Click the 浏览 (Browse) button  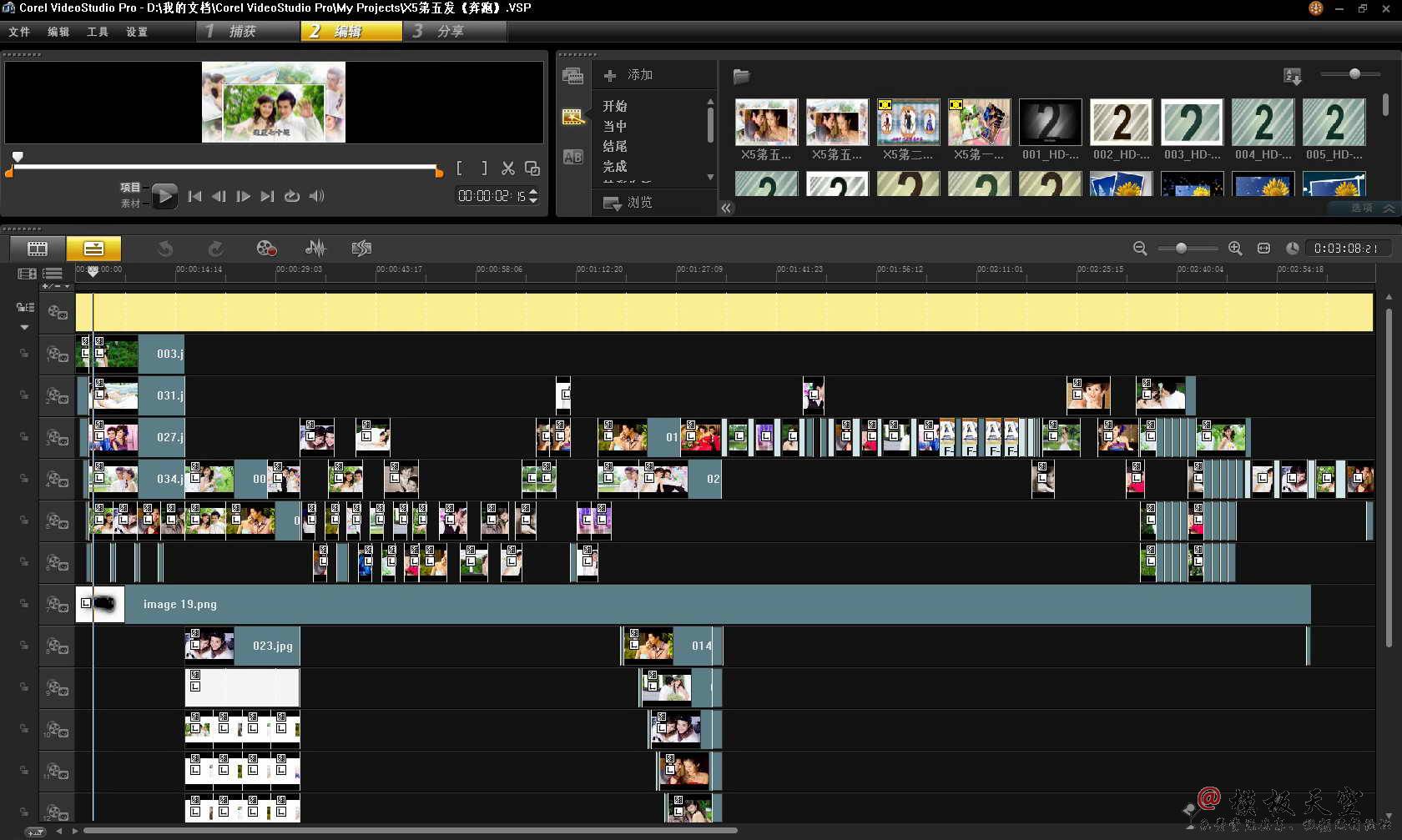[628, 203]
